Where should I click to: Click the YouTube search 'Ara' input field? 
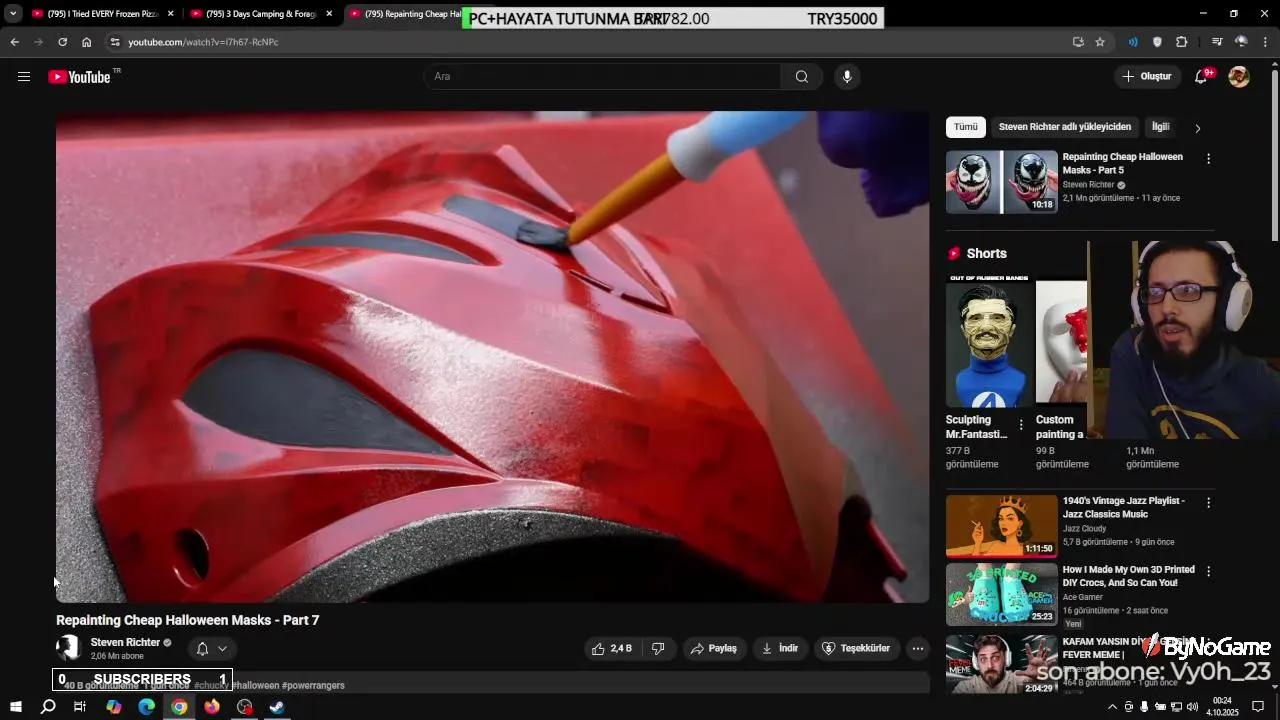[x=603, y=77]
